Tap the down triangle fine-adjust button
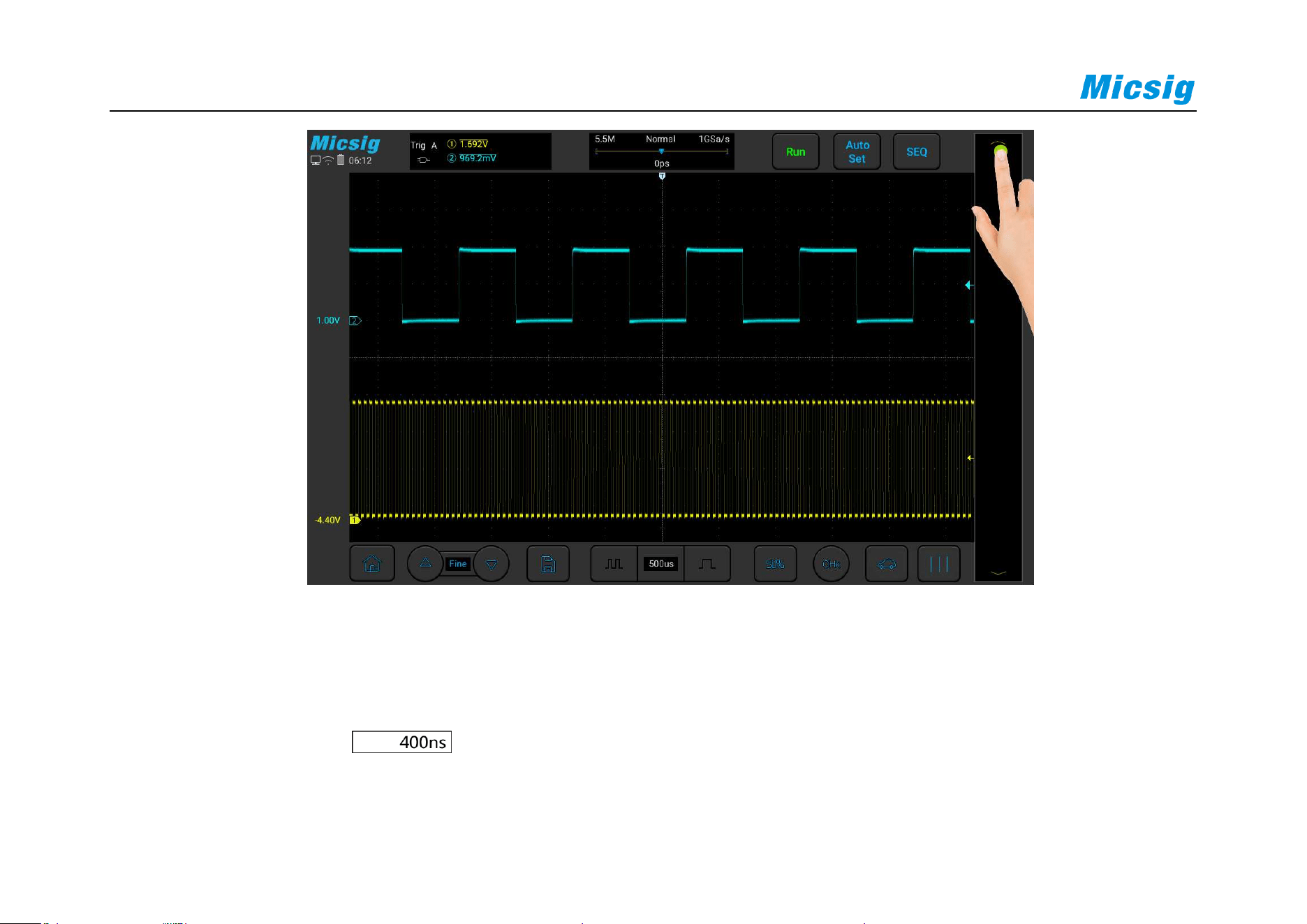This screenshot has width=1307, height=924. coord(492,564)
